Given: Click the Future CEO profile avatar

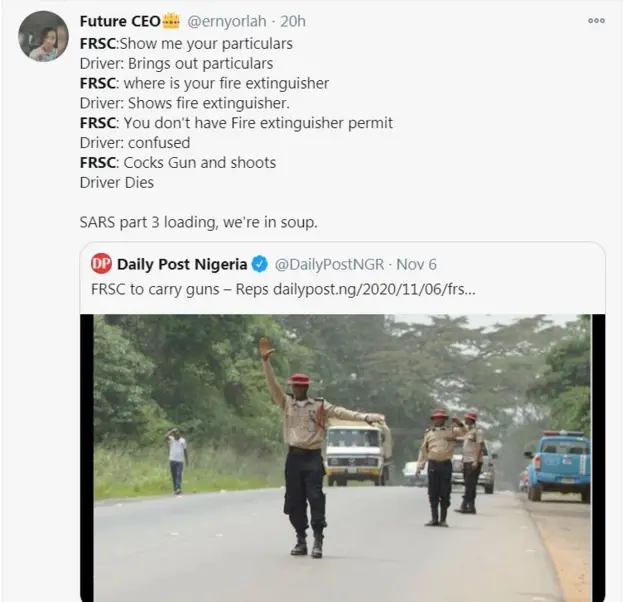Looking at the screenshot, I should (44, 37).
